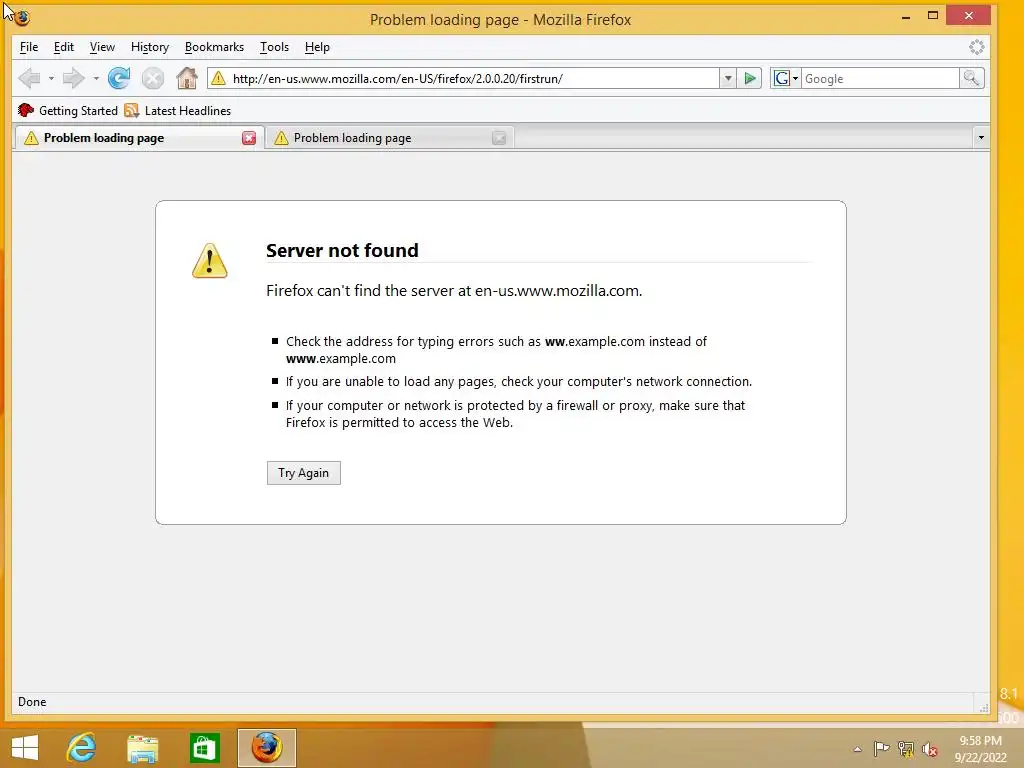
Task: Click the Firefox taskbar button
Action: click(266, 748)
